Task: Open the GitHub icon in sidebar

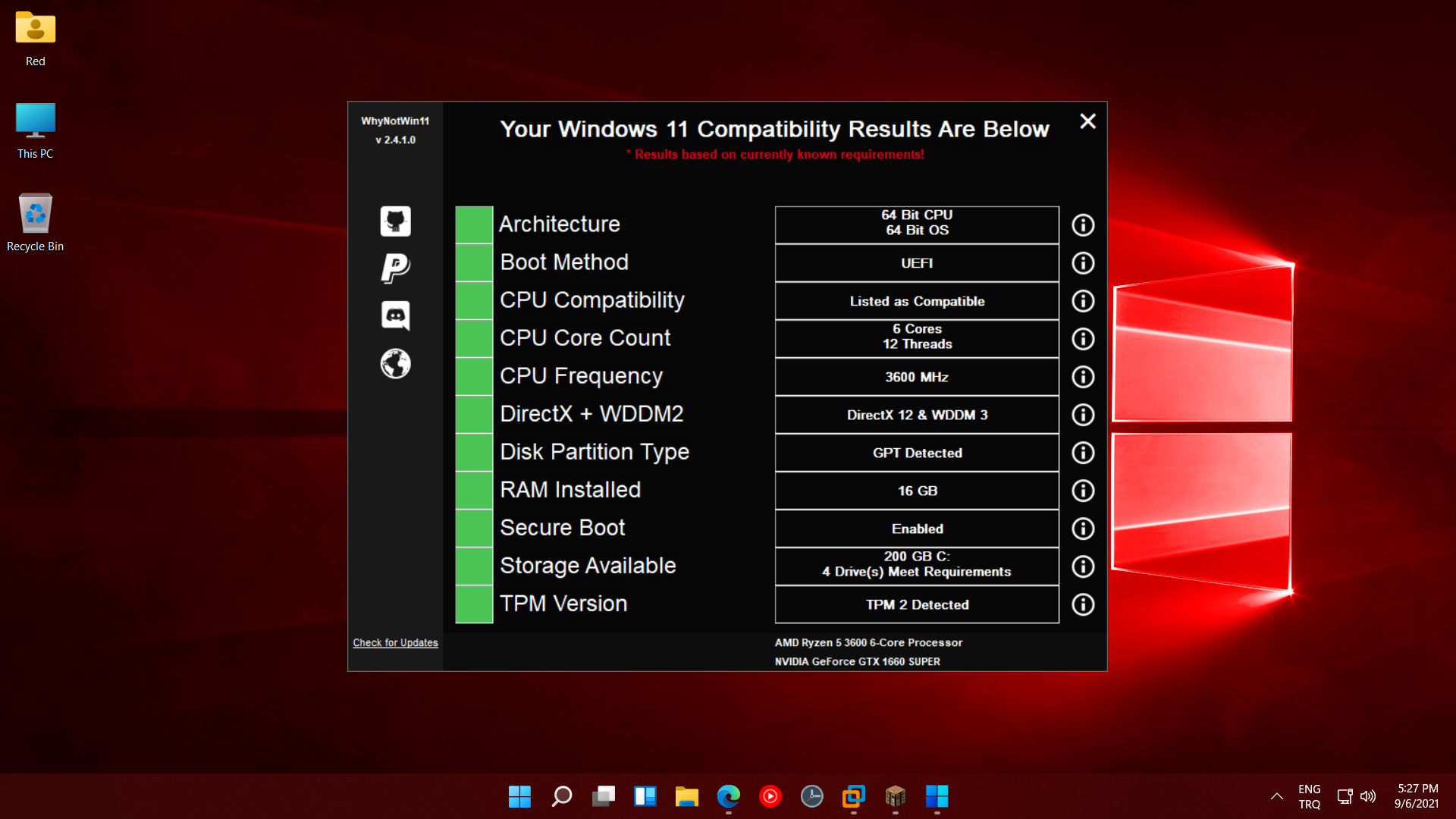Action: pyautogui.click(x=395, y=221)
